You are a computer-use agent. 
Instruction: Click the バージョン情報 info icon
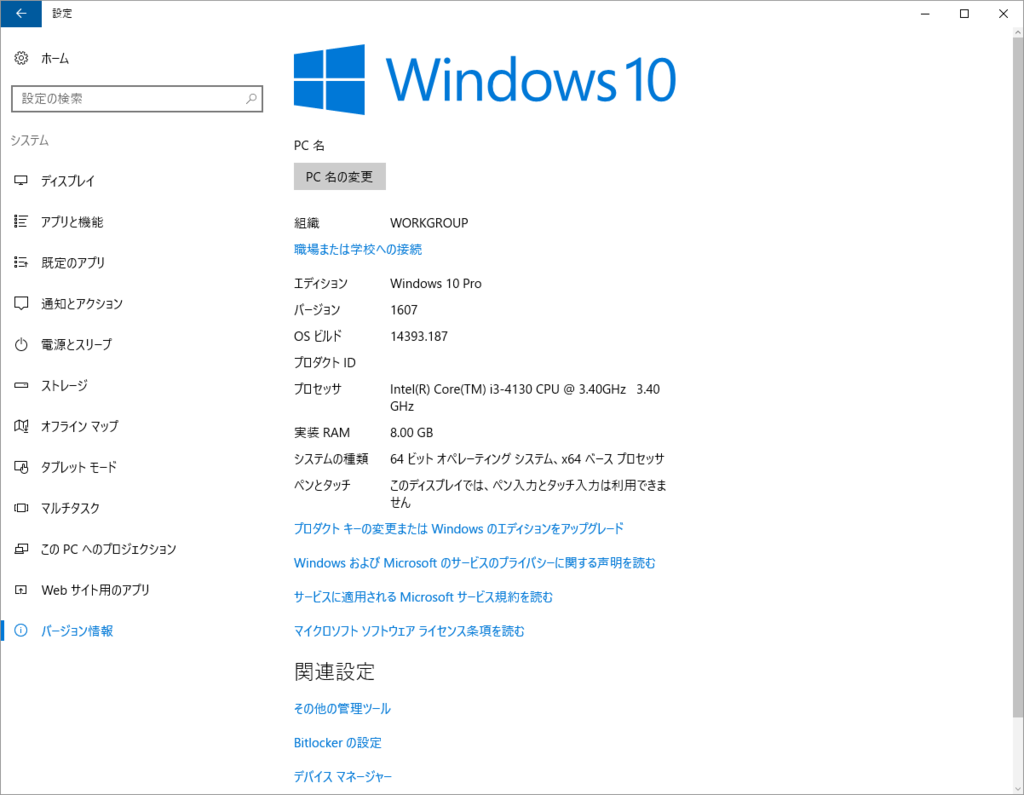click(x=21, y=631)
